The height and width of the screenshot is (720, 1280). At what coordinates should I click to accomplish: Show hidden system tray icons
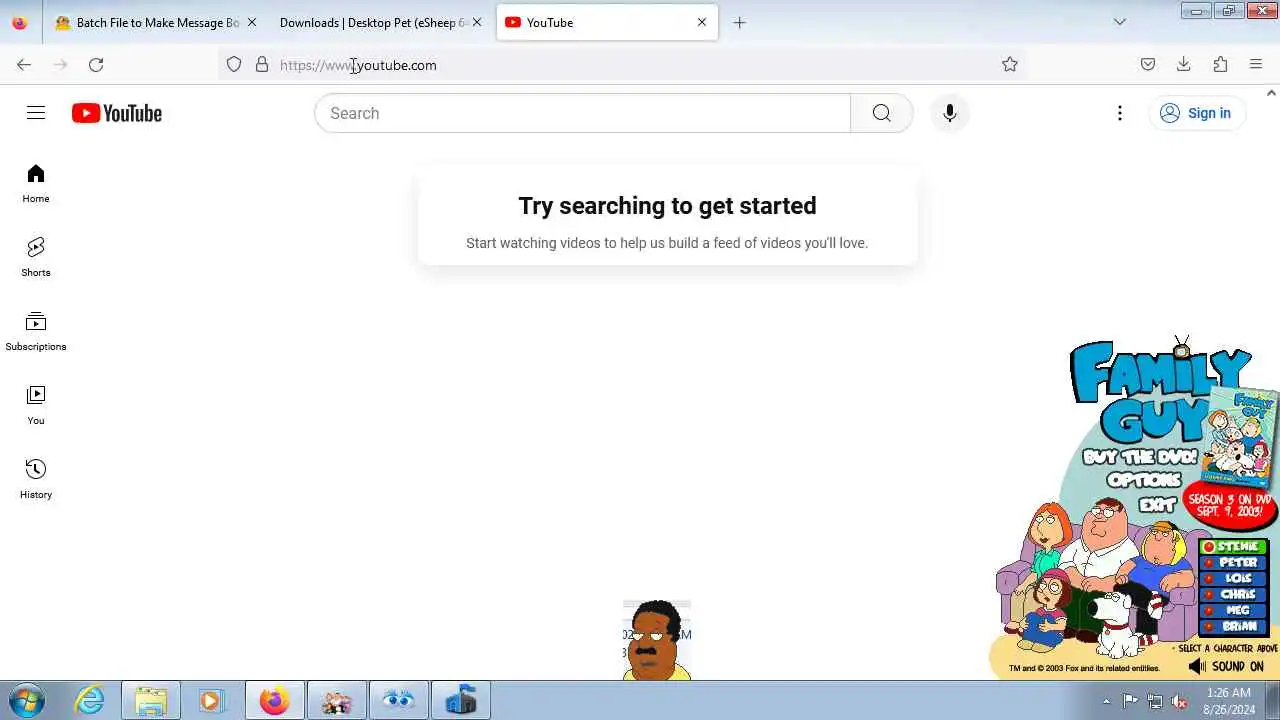(x=1106, y=701)
